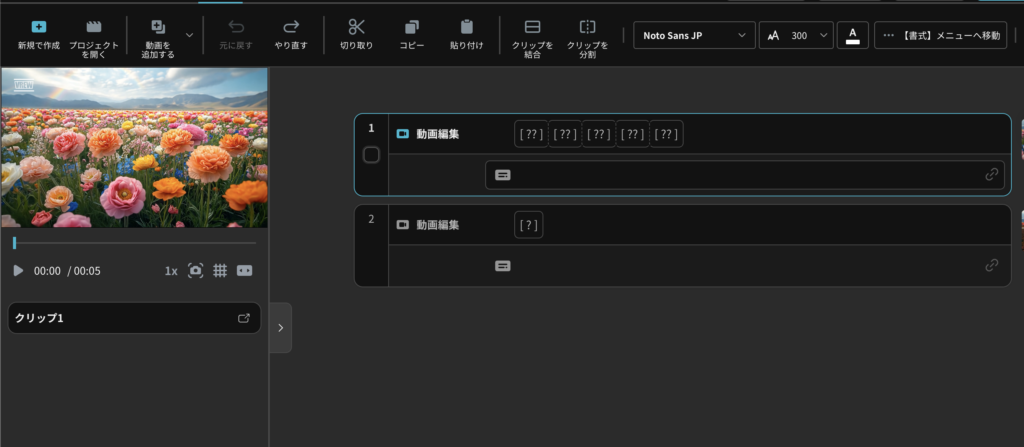Click the 切り取り (cut) scissors icon
Screen dimensions: 1024x447
click(x=357, y=27)
